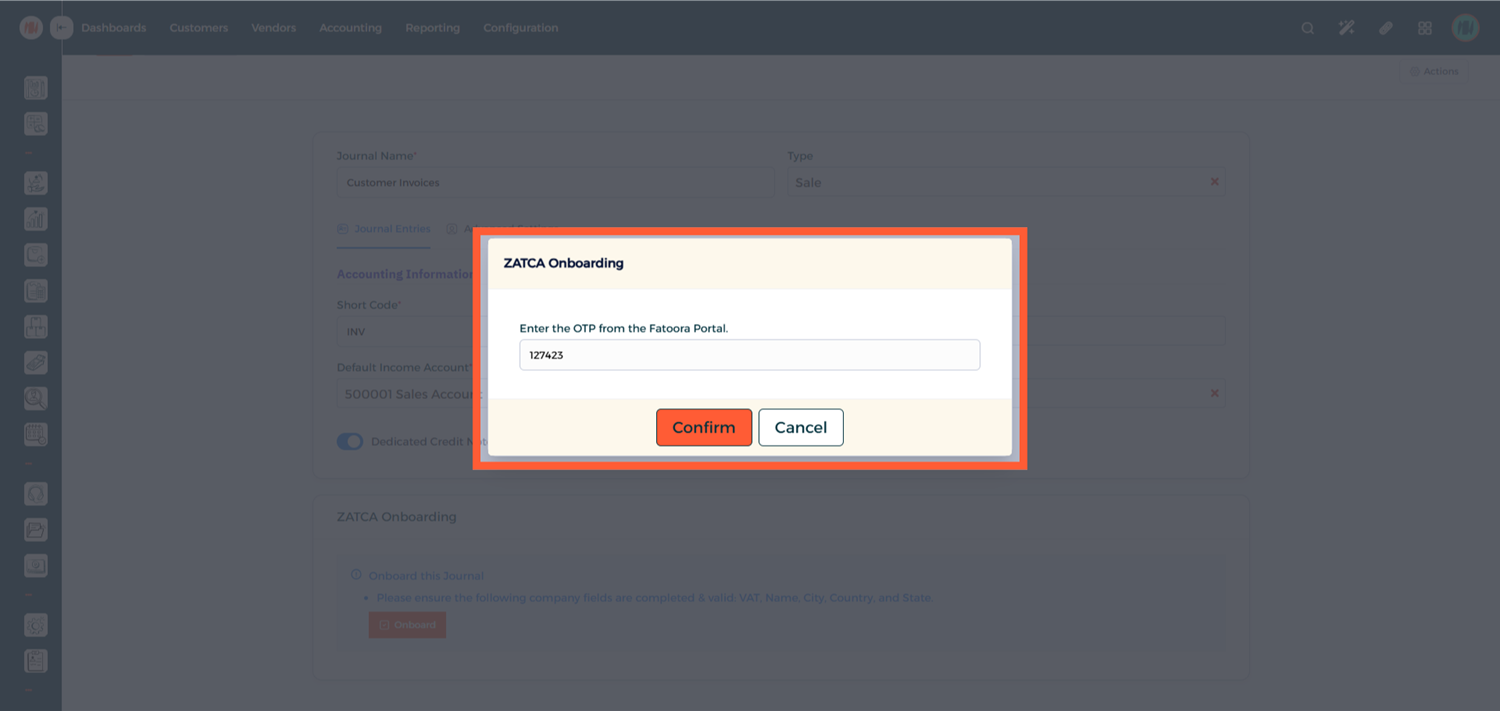This screenshot has height=711, width=1500.
Task: Cancel the ZATCA Onboarding dialog
Action: [x=800, y=427]
